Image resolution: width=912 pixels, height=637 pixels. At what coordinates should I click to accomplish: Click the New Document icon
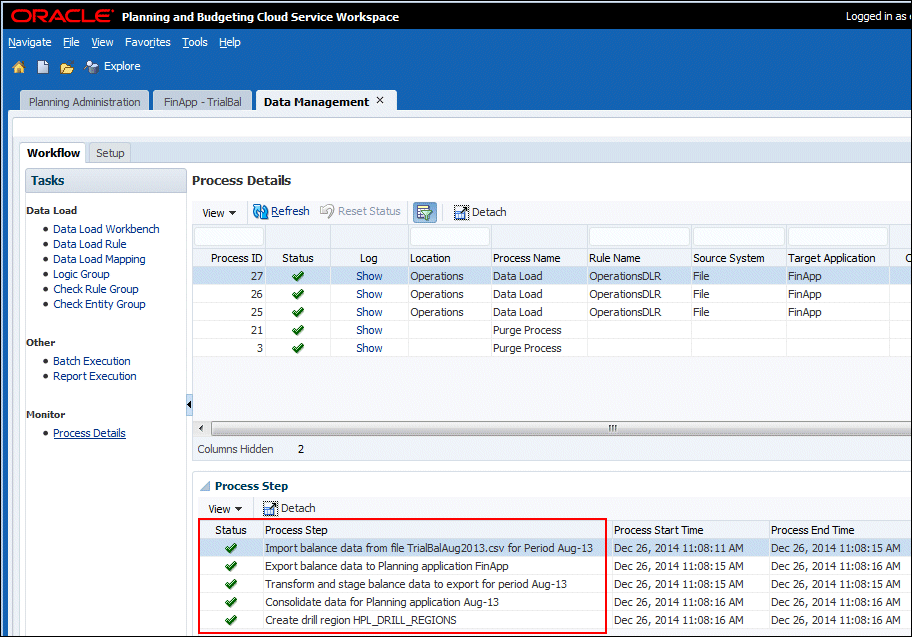coord(43,67)
